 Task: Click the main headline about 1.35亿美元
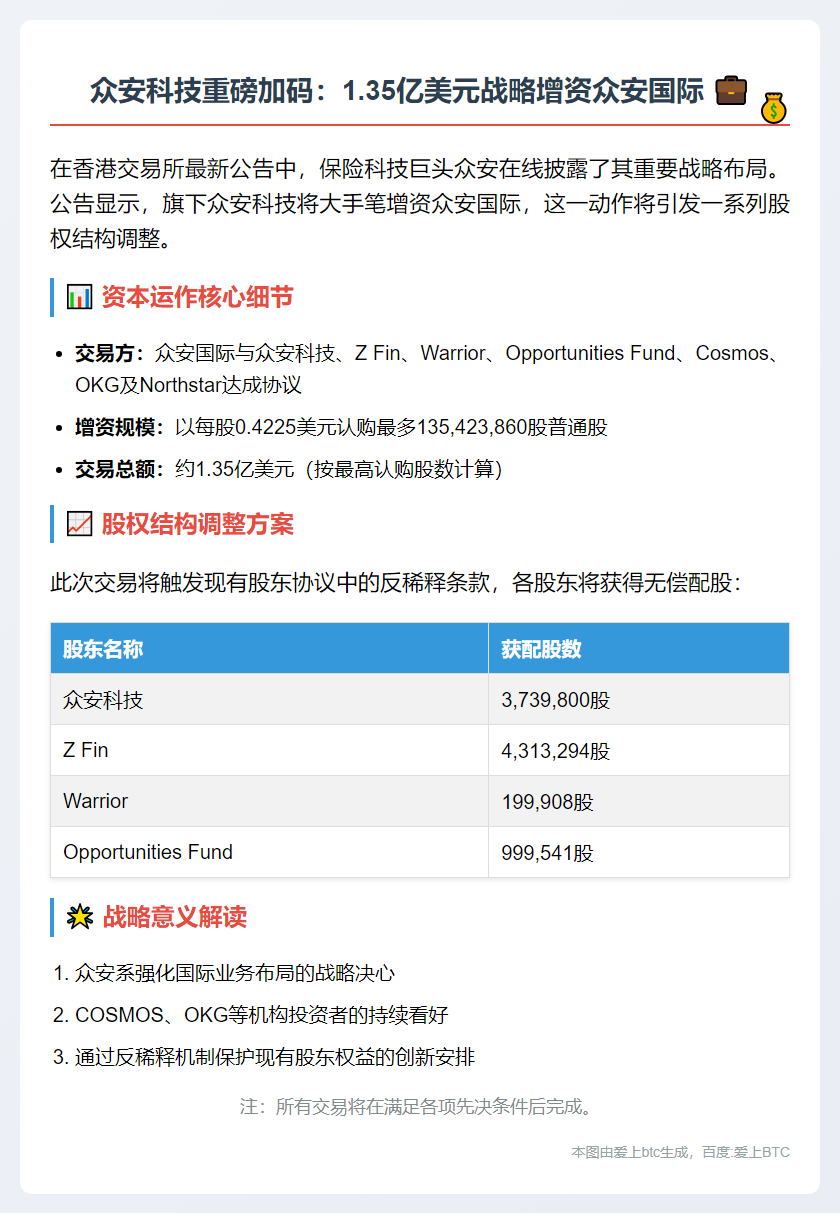tap(397, 91)
